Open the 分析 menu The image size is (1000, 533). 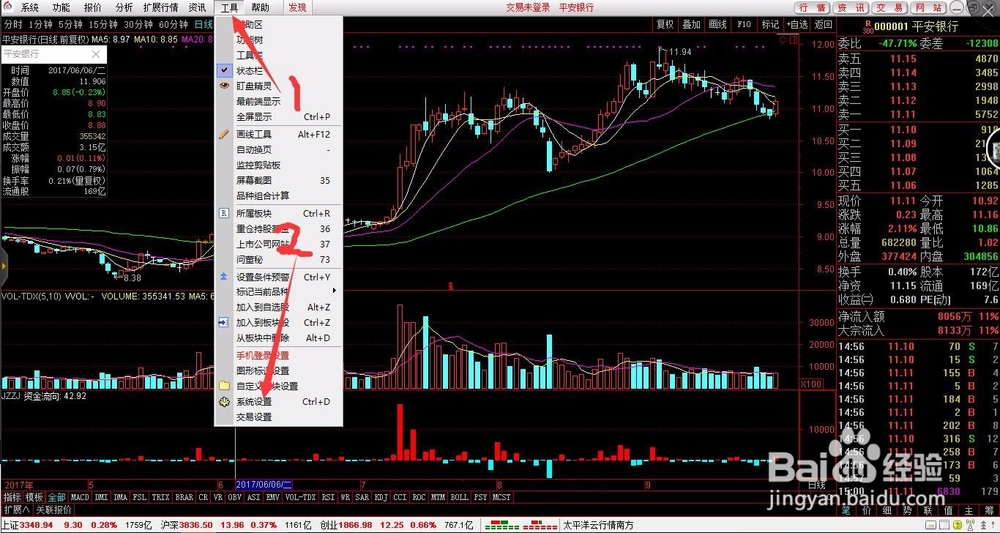tap(124, 8)
